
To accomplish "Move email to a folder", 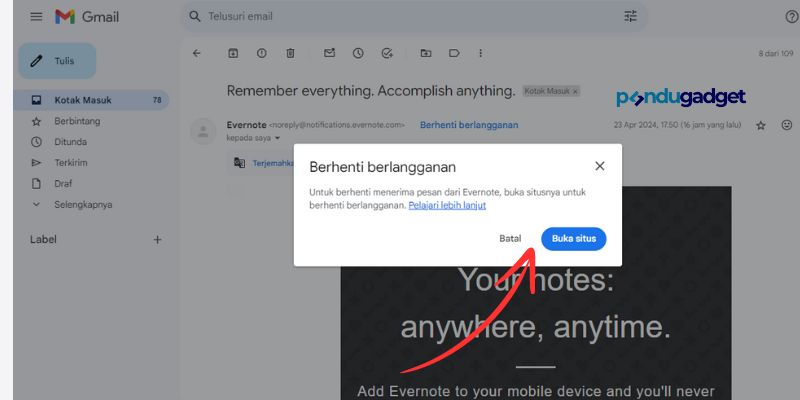I will (426, 53).
